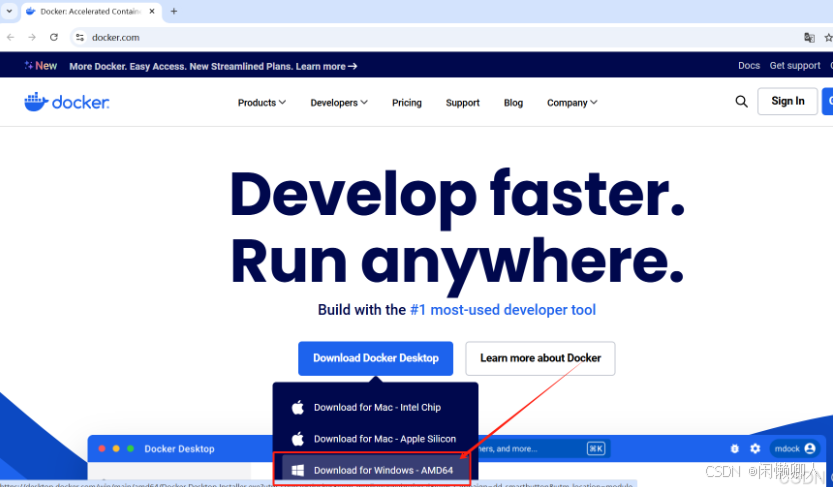833x487 pixels.
Task: Click the Get support link
Action: coord(795,65)
